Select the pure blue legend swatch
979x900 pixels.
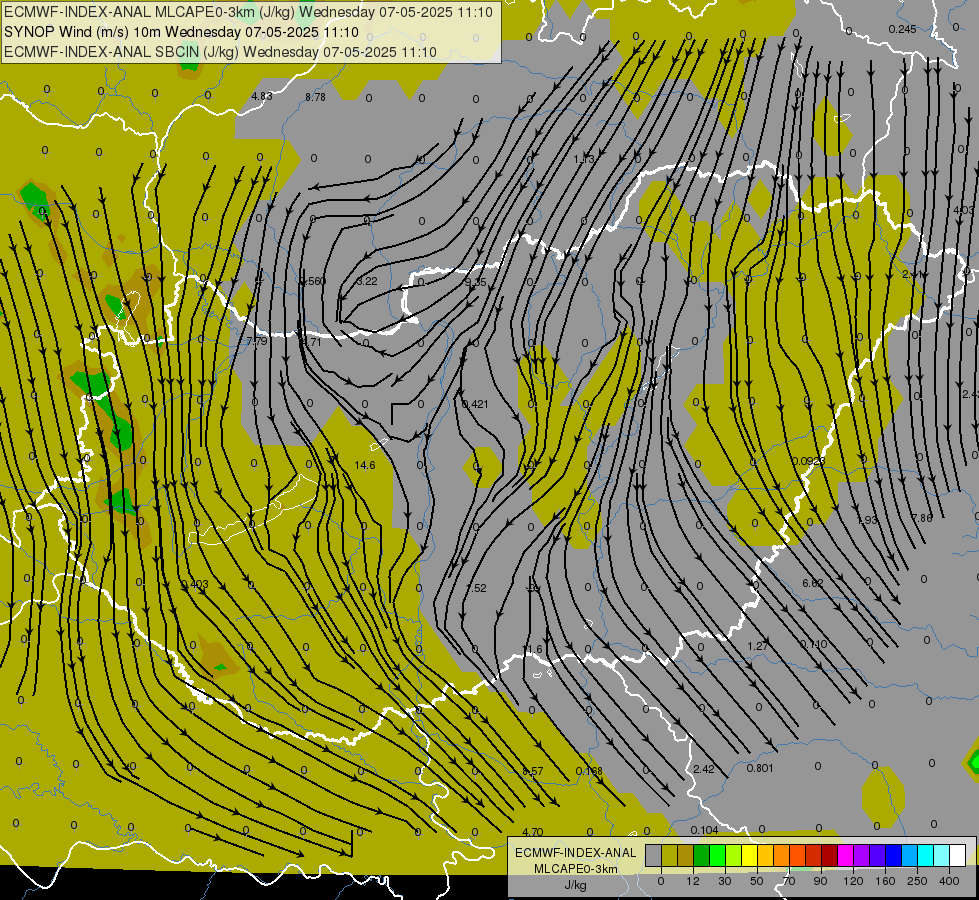[x=893, y=856]
